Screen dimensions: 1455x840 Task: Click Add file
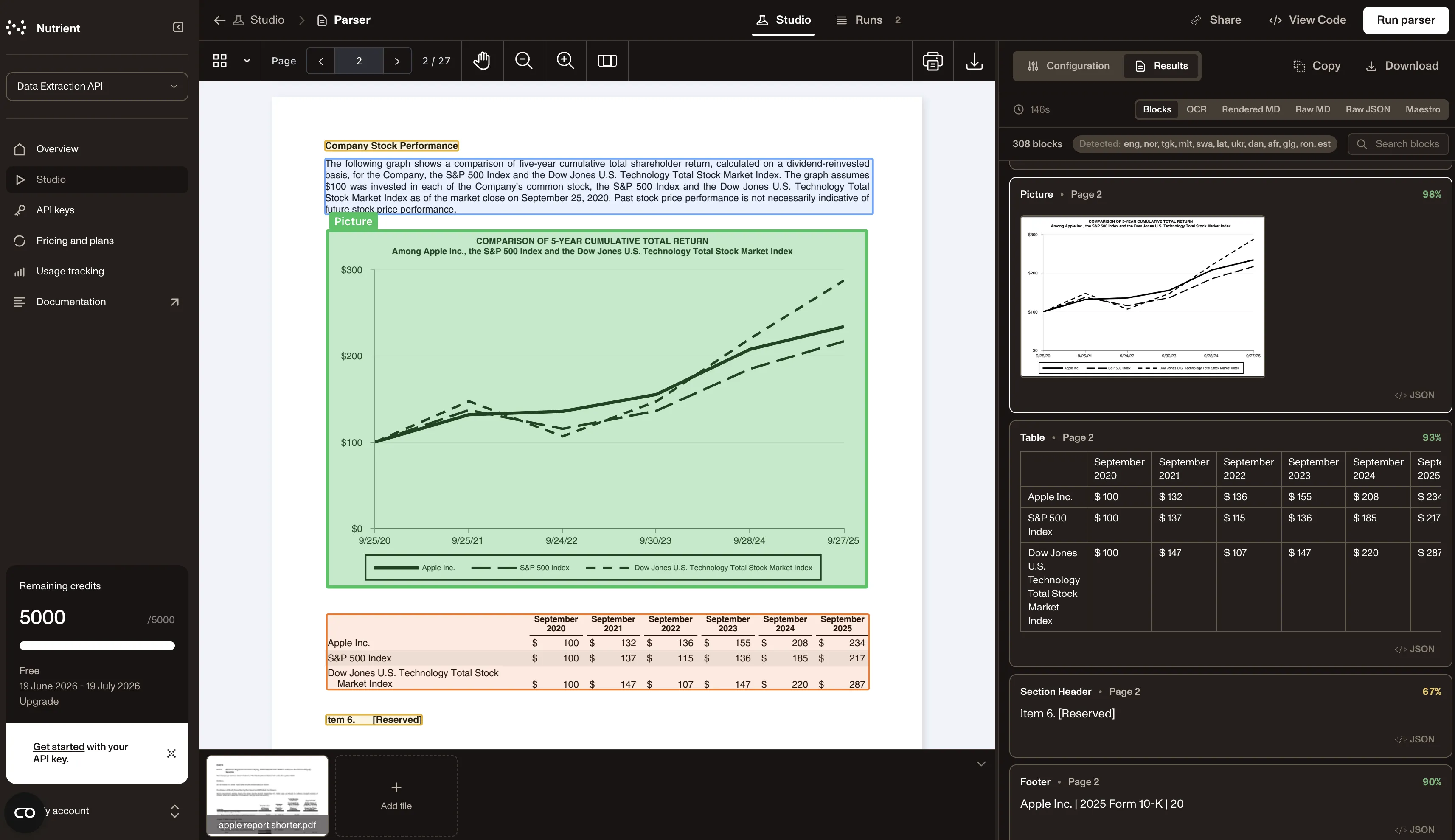click(x=396, y=795)
